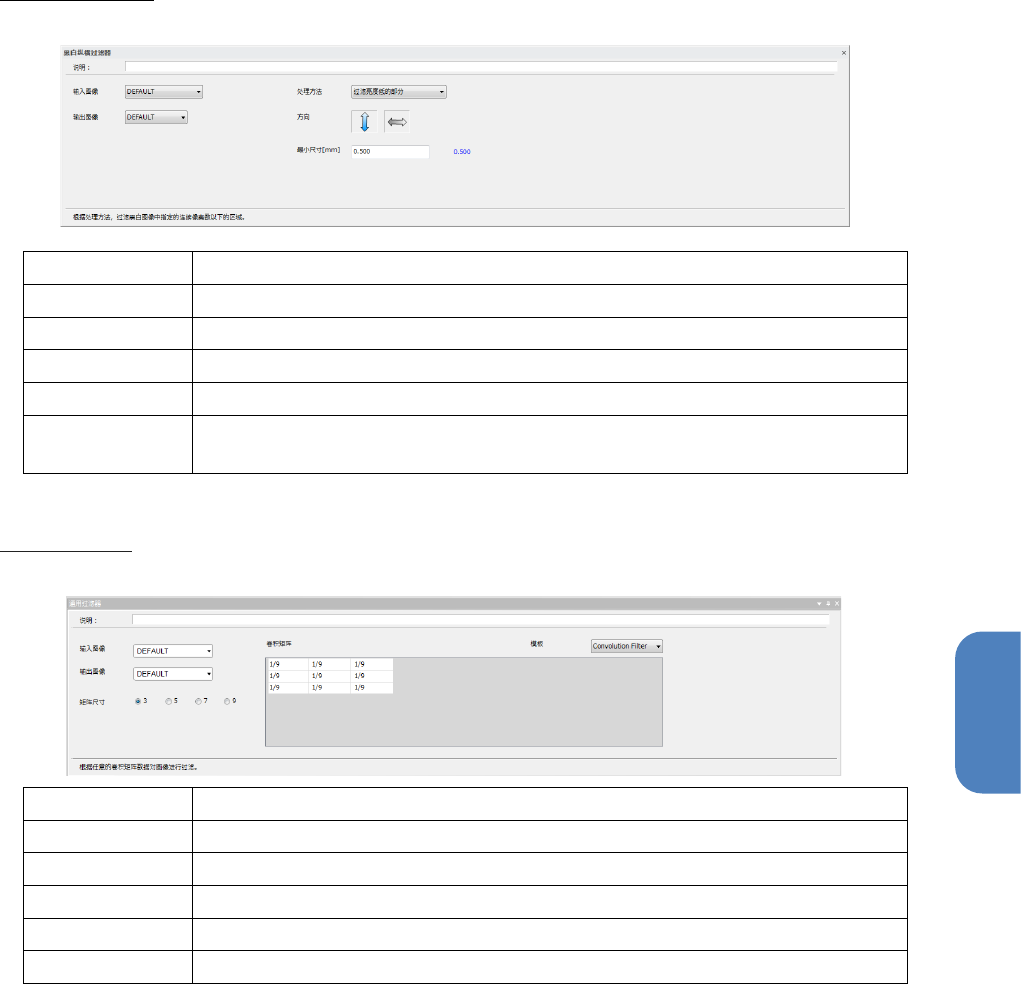Screen dimensions: 1021x984
Task: Open 输入图像 dropdown in 黑白纵横过滤器 panel
Action: point(163,92)
